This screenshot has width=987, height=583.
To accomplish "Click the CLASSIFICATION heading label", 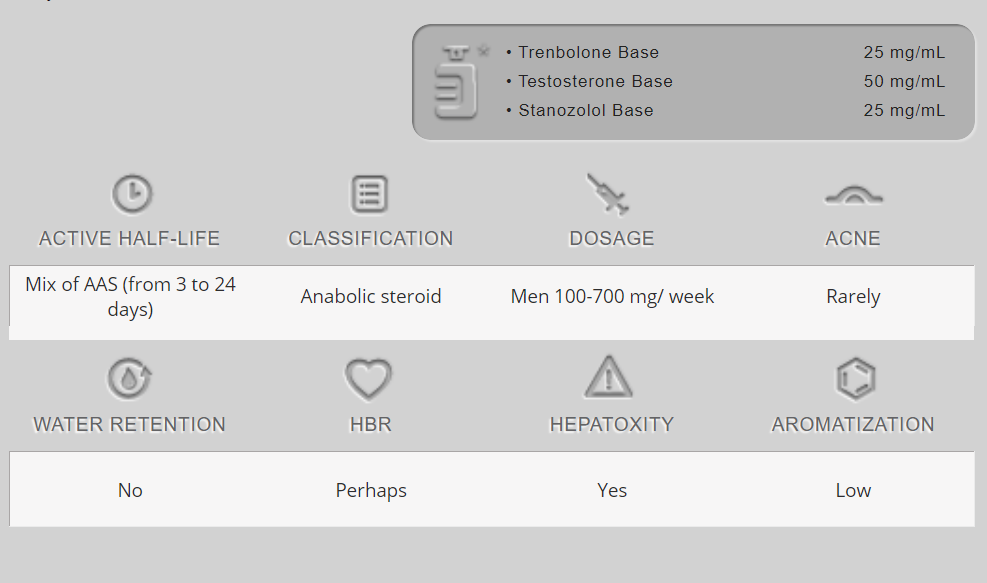I will pyautogui.click(x=370, y=239).
